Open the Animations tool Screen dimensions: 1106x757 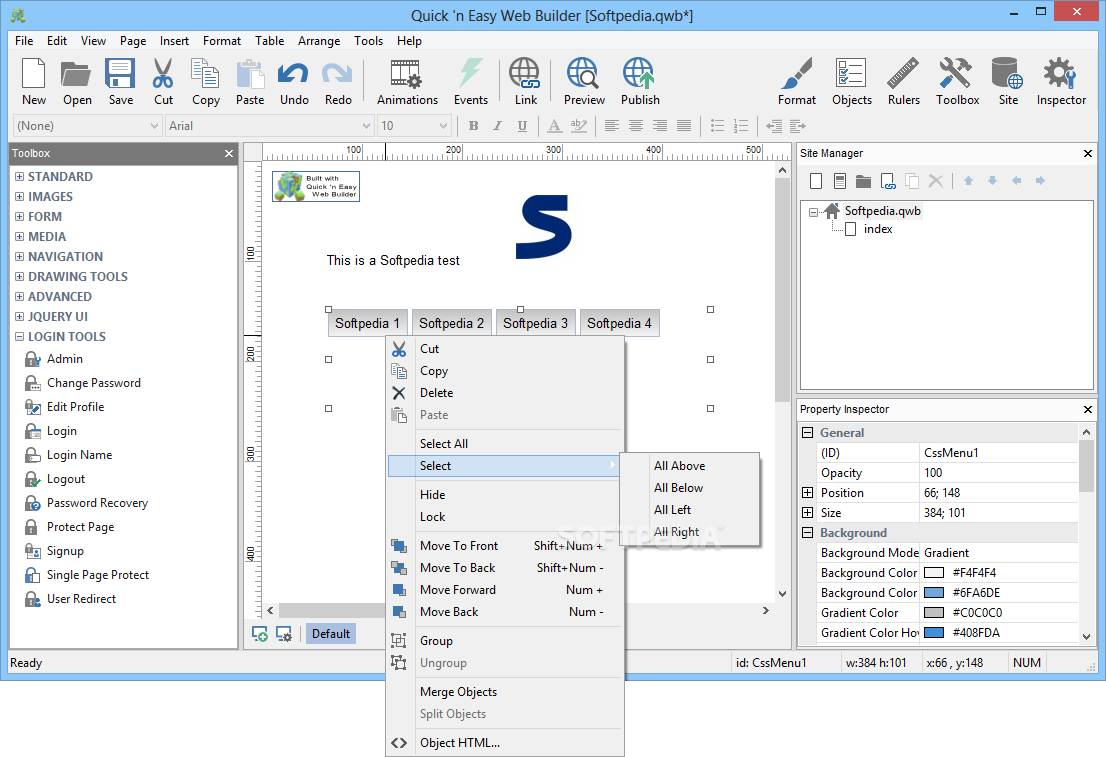pos(407,82)
